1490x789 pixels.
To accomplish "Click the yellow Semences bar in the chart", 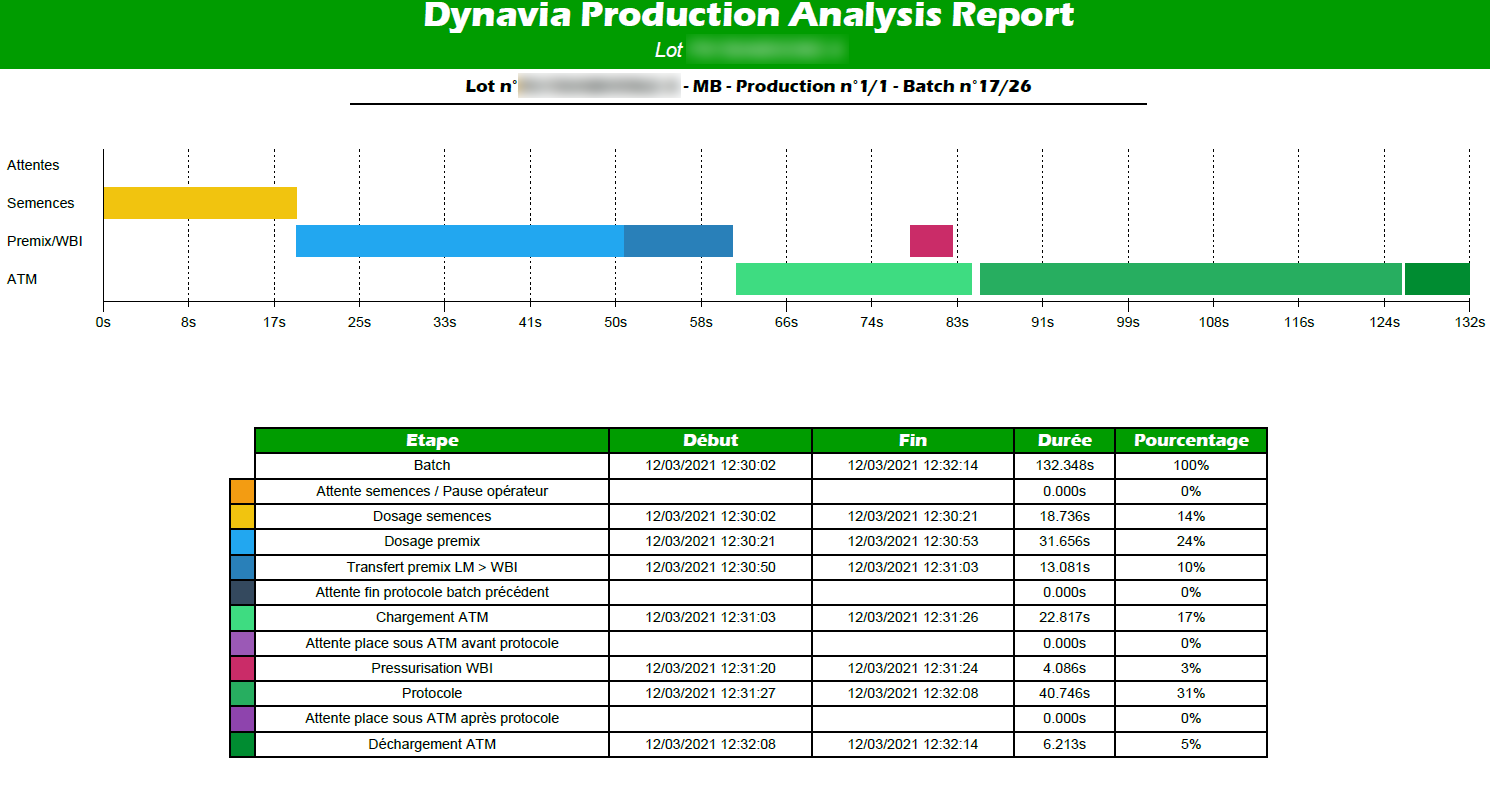I will point(200,202).
